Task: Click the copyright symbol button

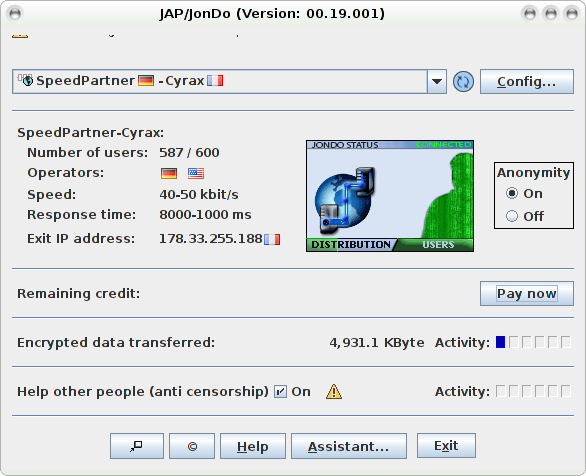Action: pos(192,446)
